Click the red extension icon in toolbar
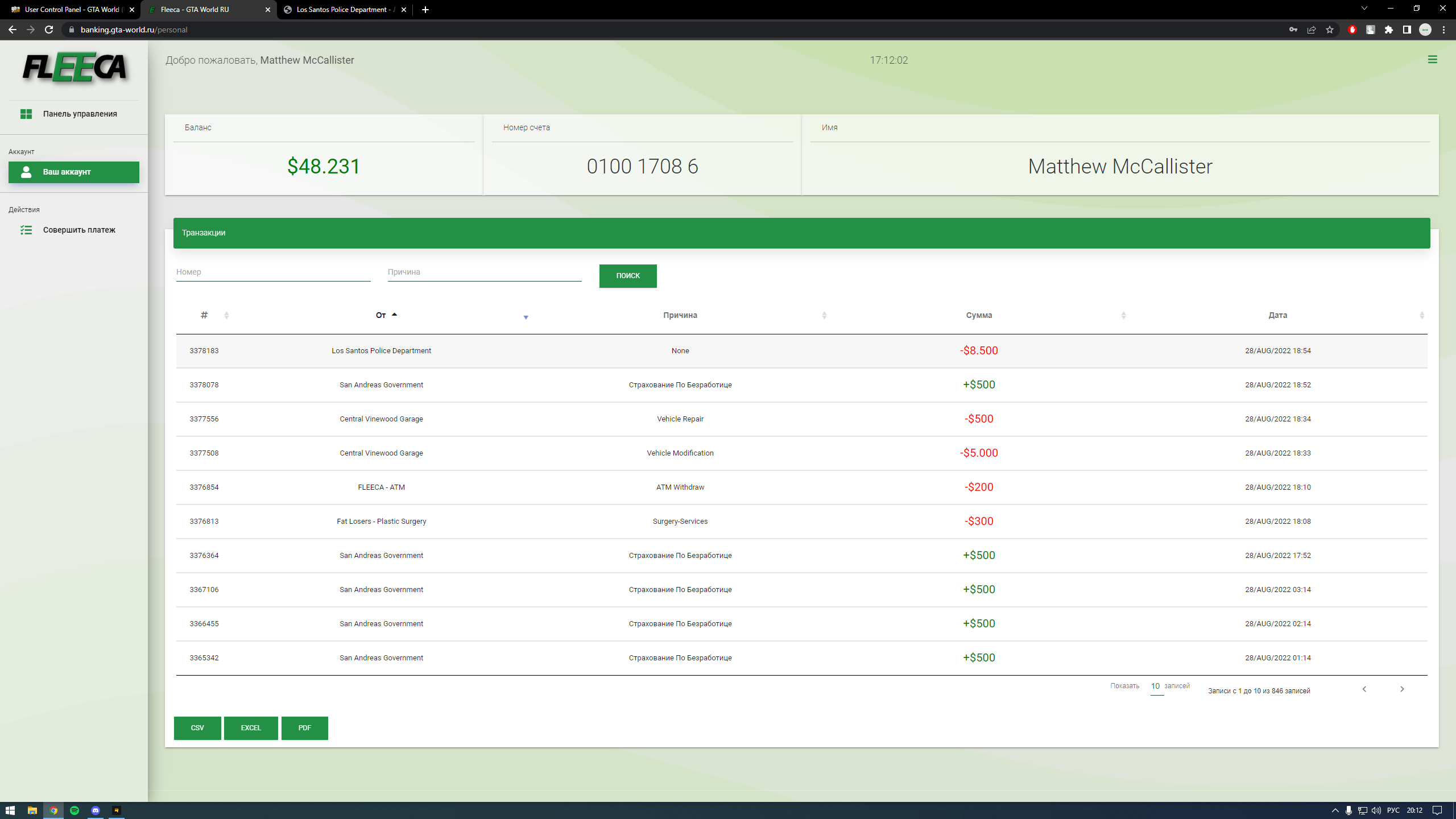The height and width of the screenshot is (819, 1456). coord(1352,30)
